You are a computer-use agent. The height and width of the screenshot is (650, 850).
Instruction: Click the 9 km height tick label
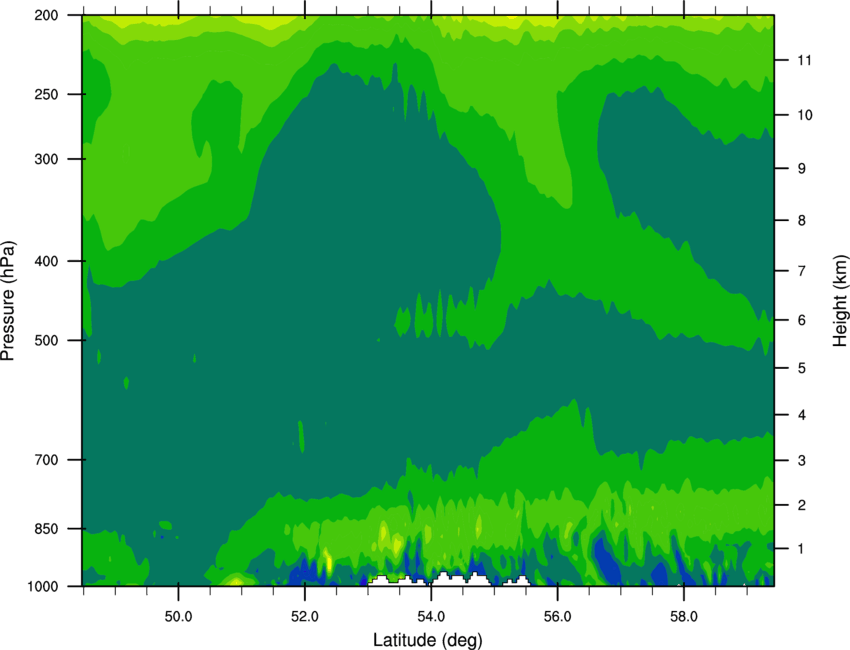click(x=801, y=169)
